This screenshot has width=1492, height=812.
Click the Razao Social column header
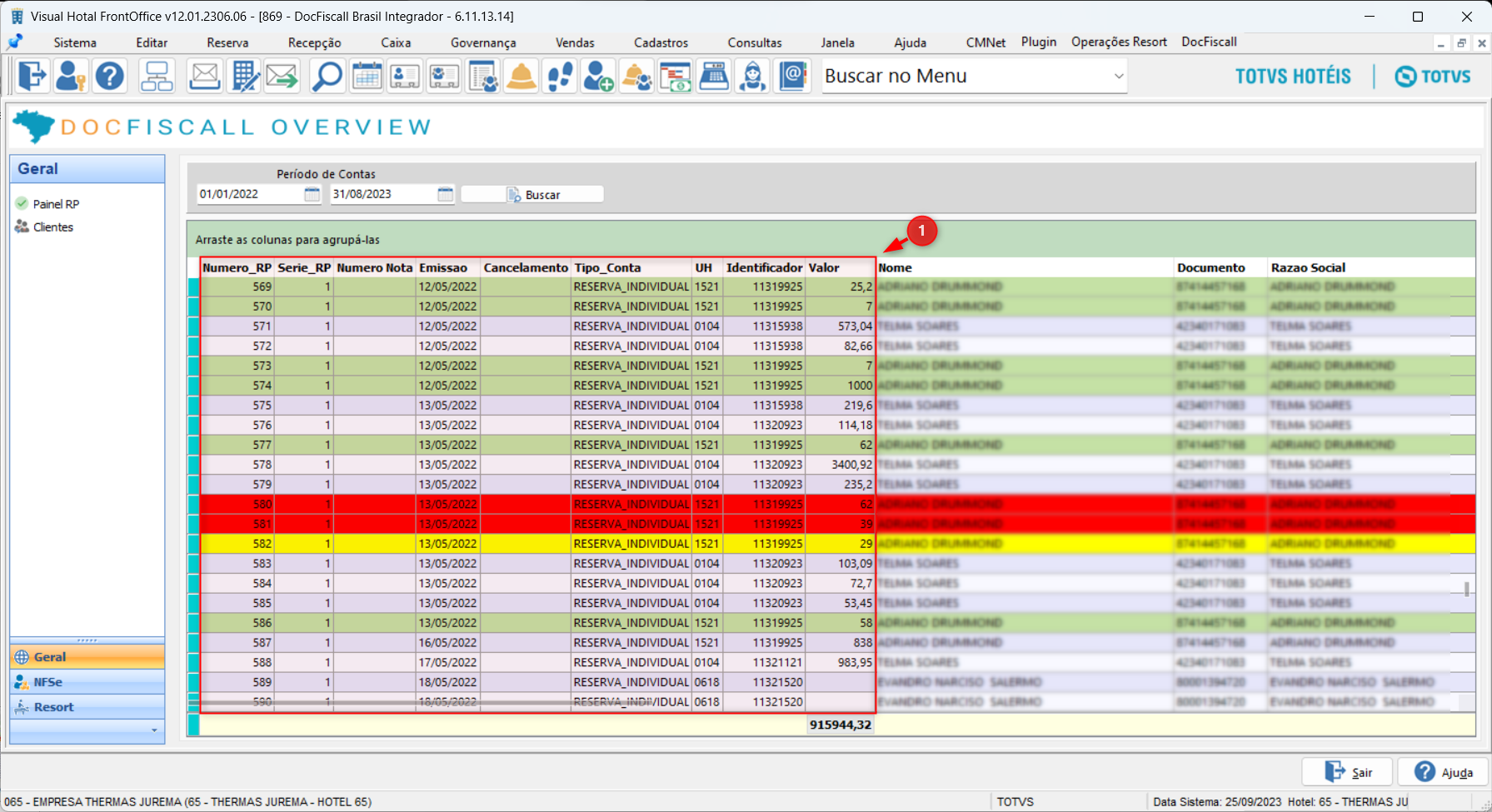pyautogui.click(x=1371, y=267)
